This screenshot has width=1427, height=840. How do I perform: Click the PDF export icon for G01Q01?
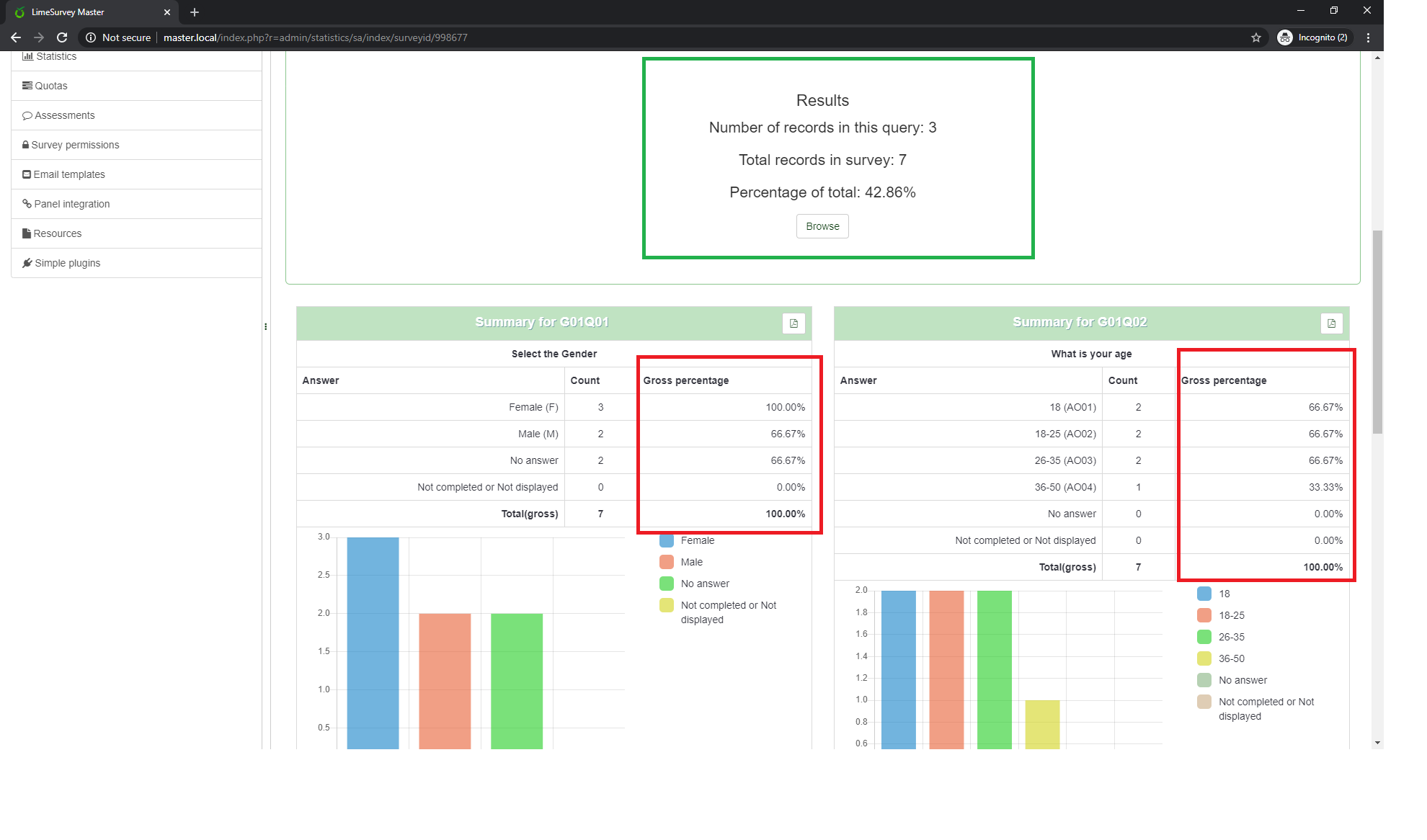pyautogui.click(x=793, y=323)
